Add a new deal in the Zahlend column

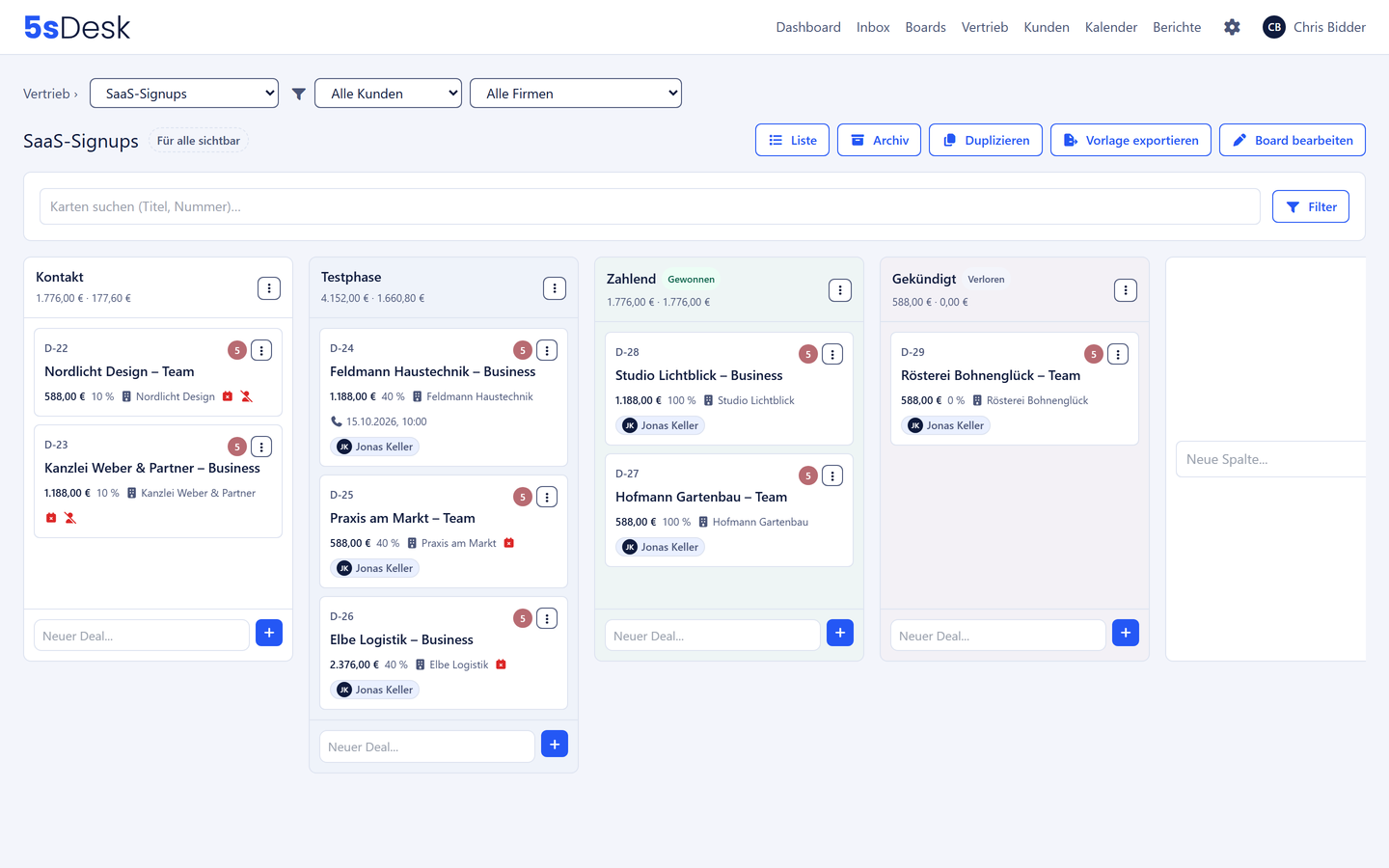(840, 633)
